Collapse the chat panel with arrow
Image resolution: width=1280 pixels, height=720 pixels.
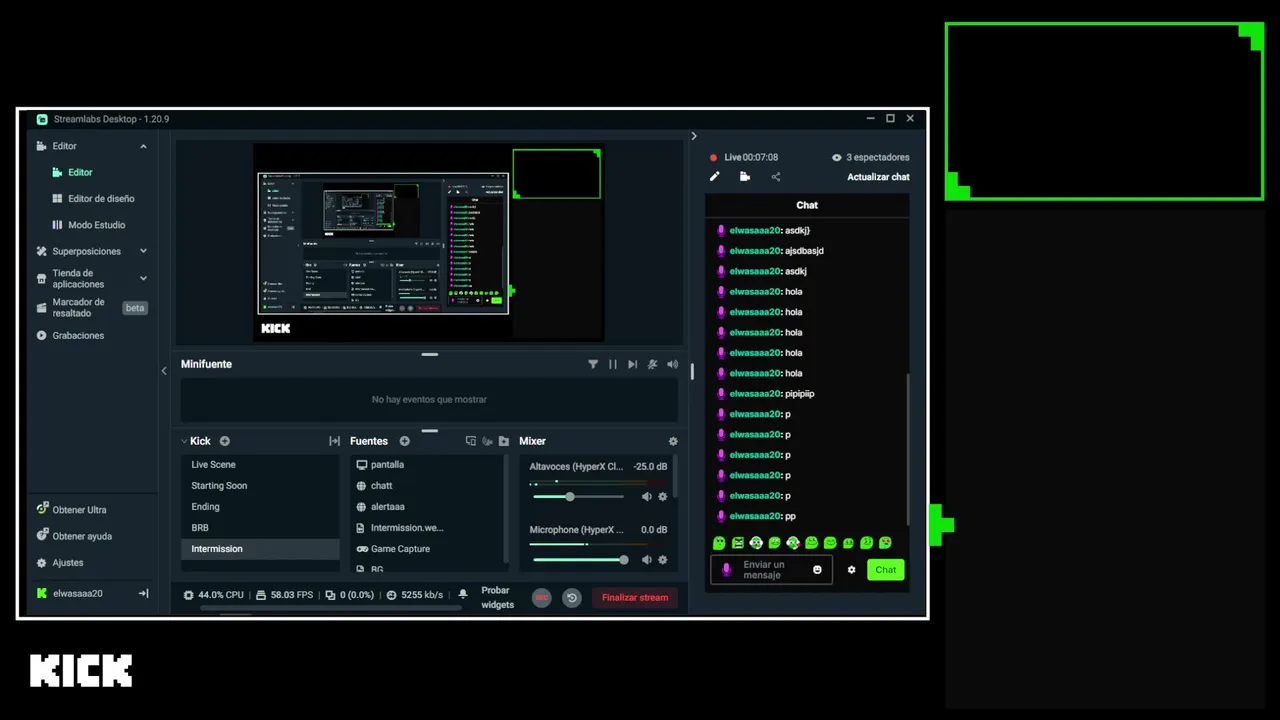click(x=694, y=136)
